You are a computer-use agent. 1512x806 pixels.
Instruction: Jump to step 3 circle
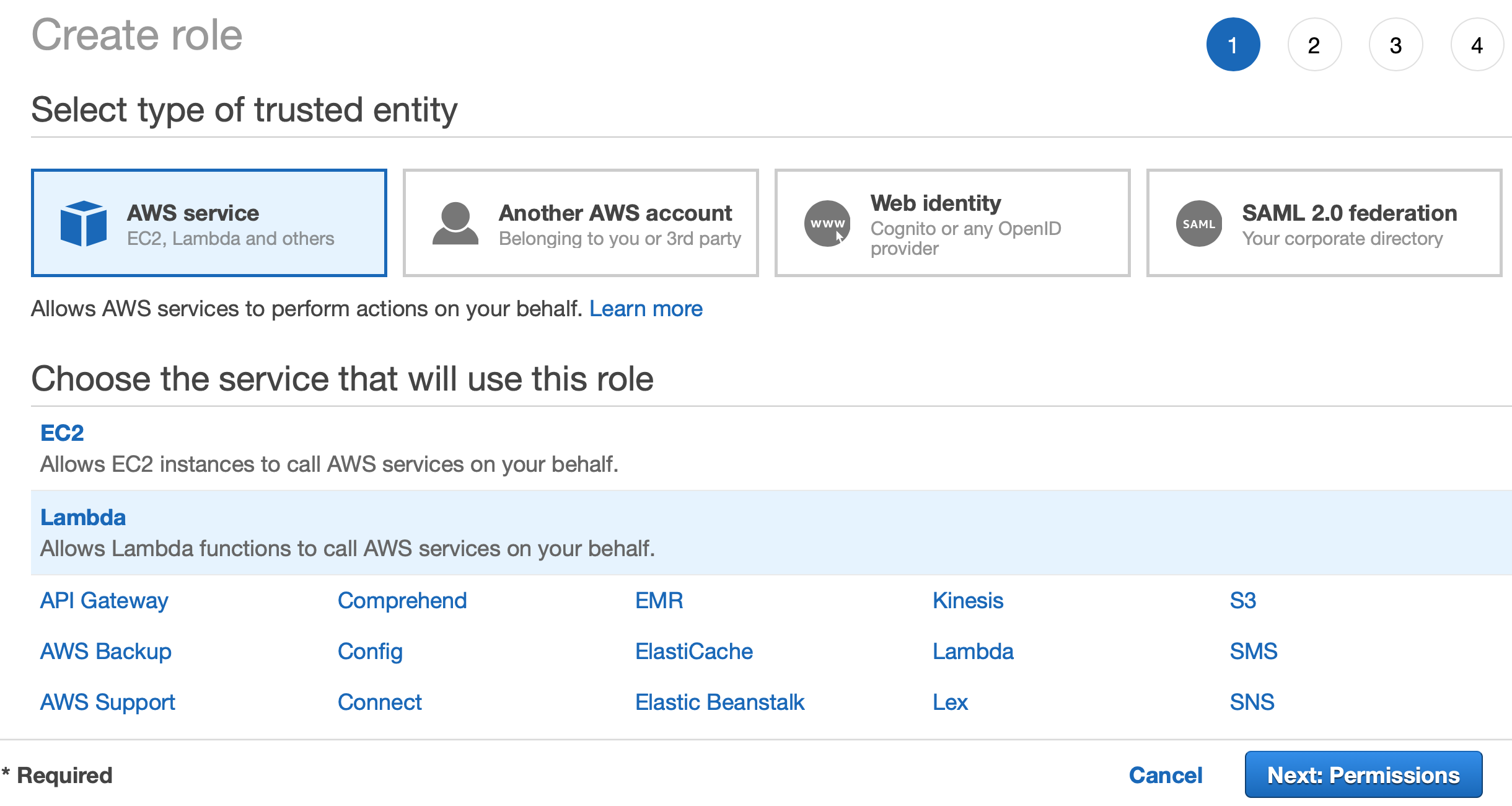click(1396, 45)
